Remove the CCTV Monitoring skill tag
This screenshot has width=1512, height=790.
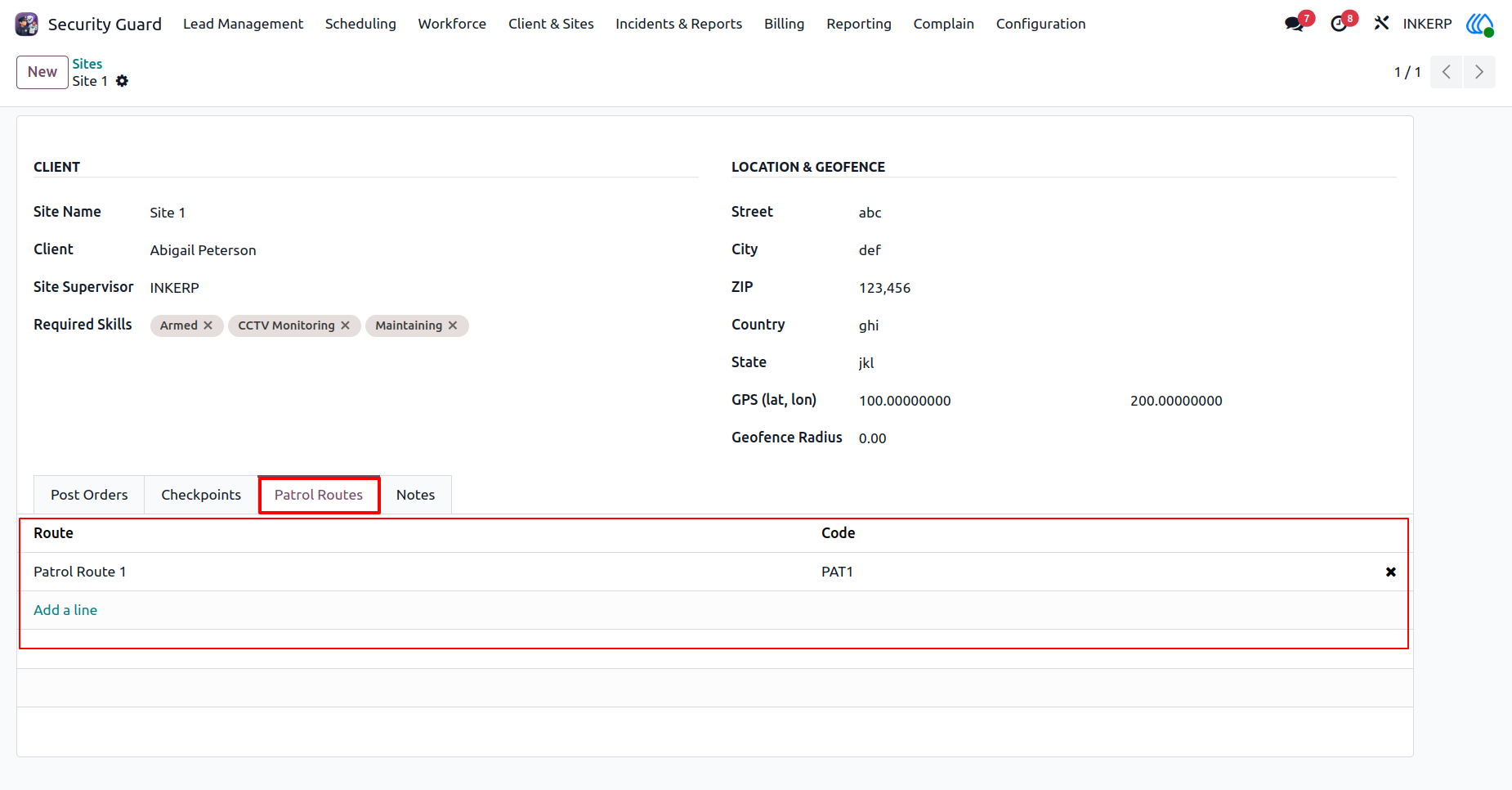[346, 325]
